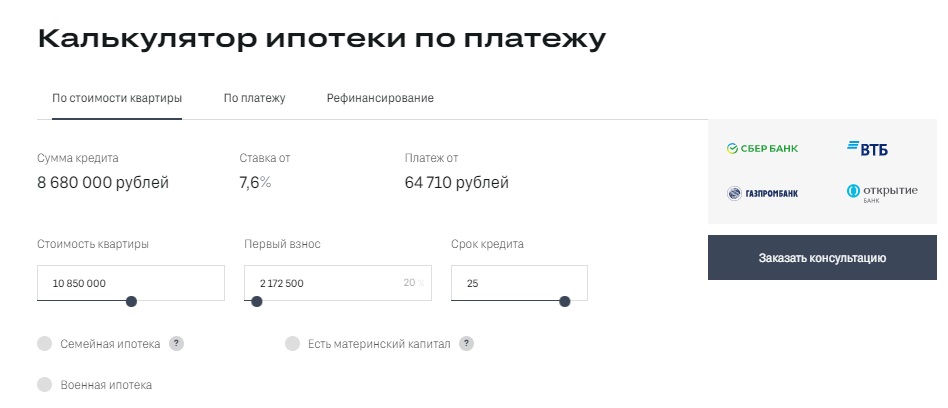Toggle Есть материнский капитал option
Image resolution: width=948 pixels, height=408 pixels.
pos(292,344)
